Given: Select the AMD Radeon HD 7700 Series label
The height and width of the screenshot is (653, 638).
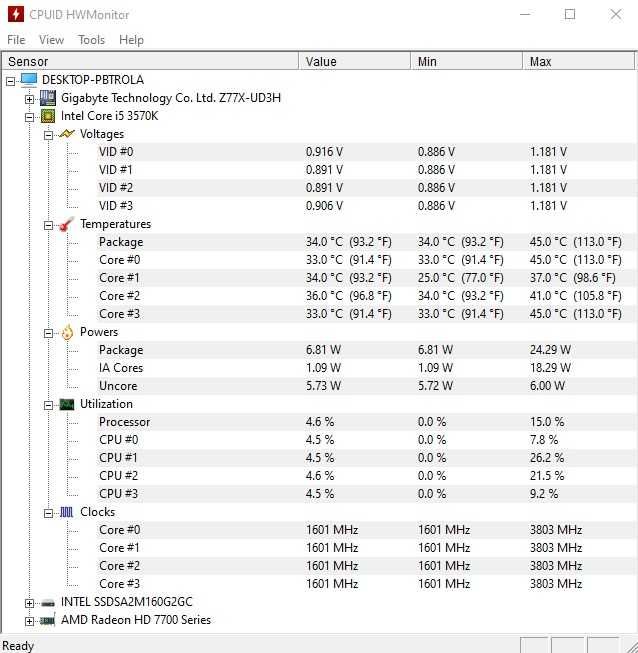Looking at the screenshot, I should tap(136, 620).
